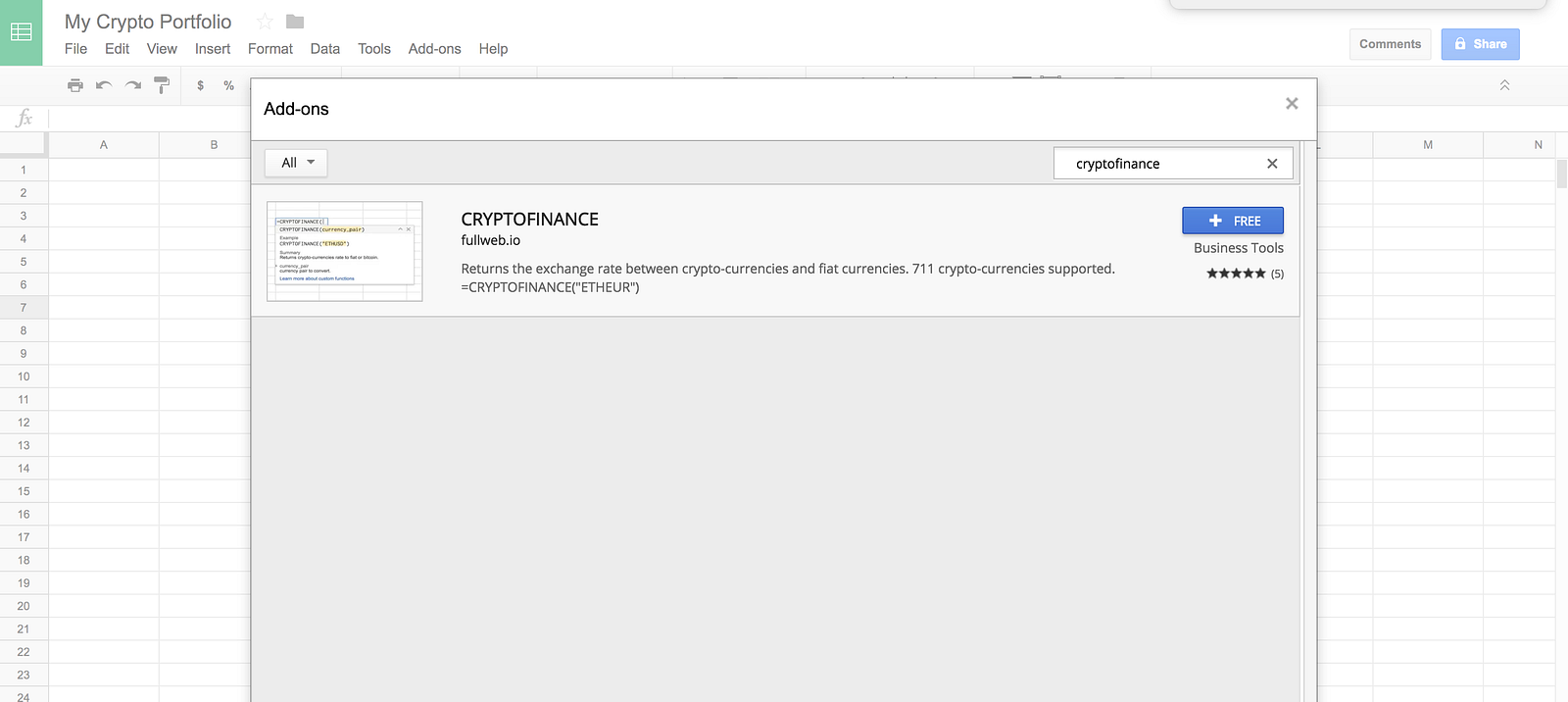Open the Google Sheets home icon
Screen dimensions: 1568x702
coord(21,32)
